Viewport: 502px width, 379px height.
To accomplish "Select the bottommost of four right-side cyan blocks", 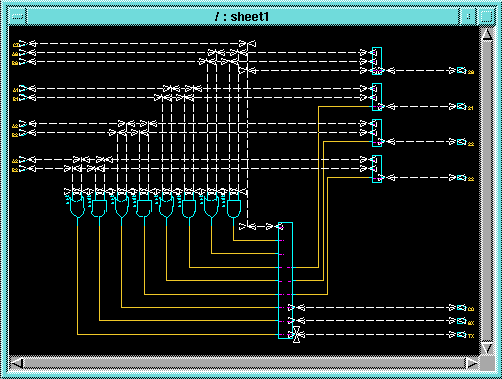I will pyautogui.click(x=377, y=169).
